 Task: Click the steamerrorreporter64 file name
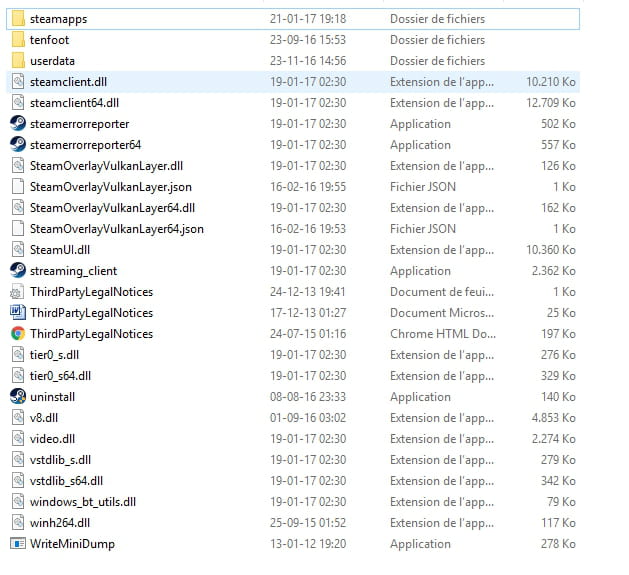pyautogui.click(x=85, y=145)
